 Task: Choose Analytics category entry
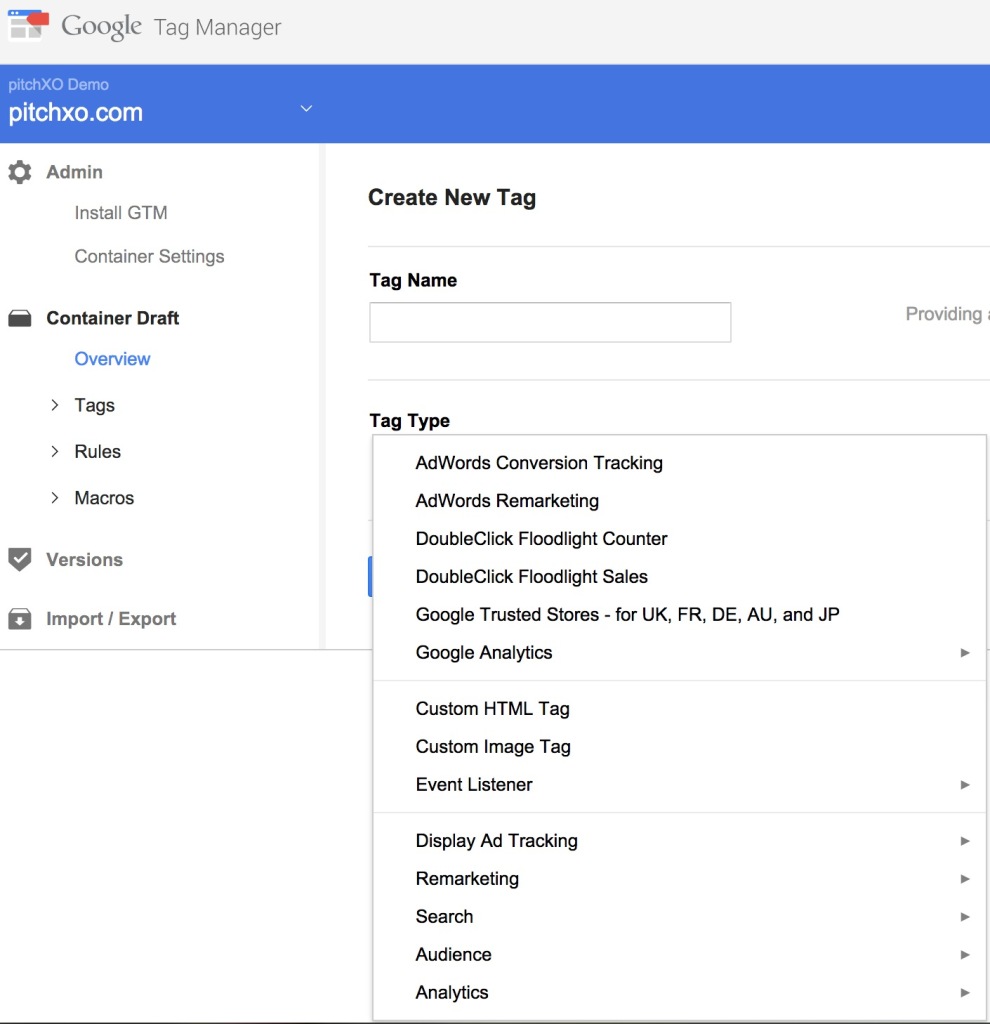[679, 992]
